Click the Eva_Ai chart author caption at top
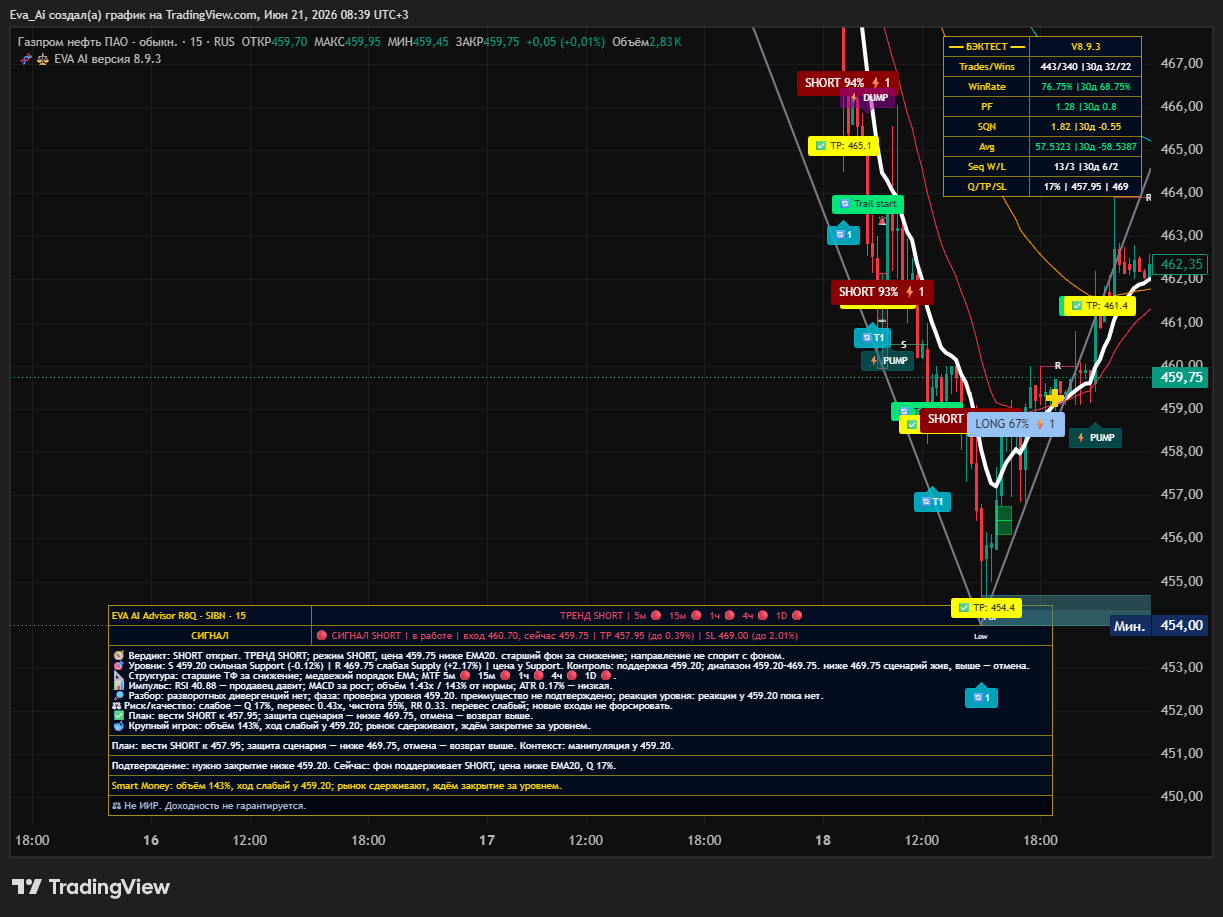 [208, 14]
